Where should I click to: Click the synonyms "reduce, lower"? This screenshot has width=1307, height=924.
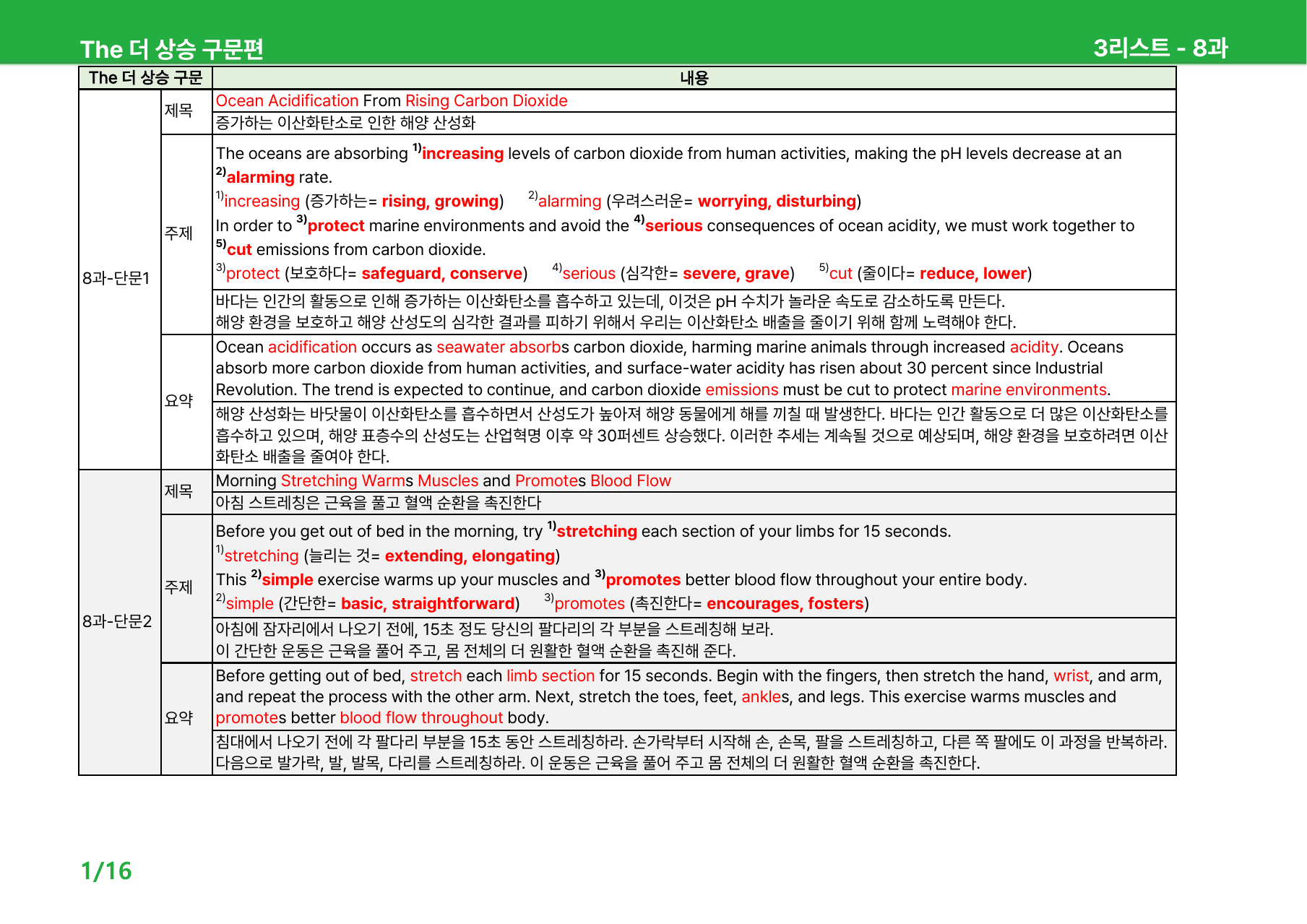point(973,274)
